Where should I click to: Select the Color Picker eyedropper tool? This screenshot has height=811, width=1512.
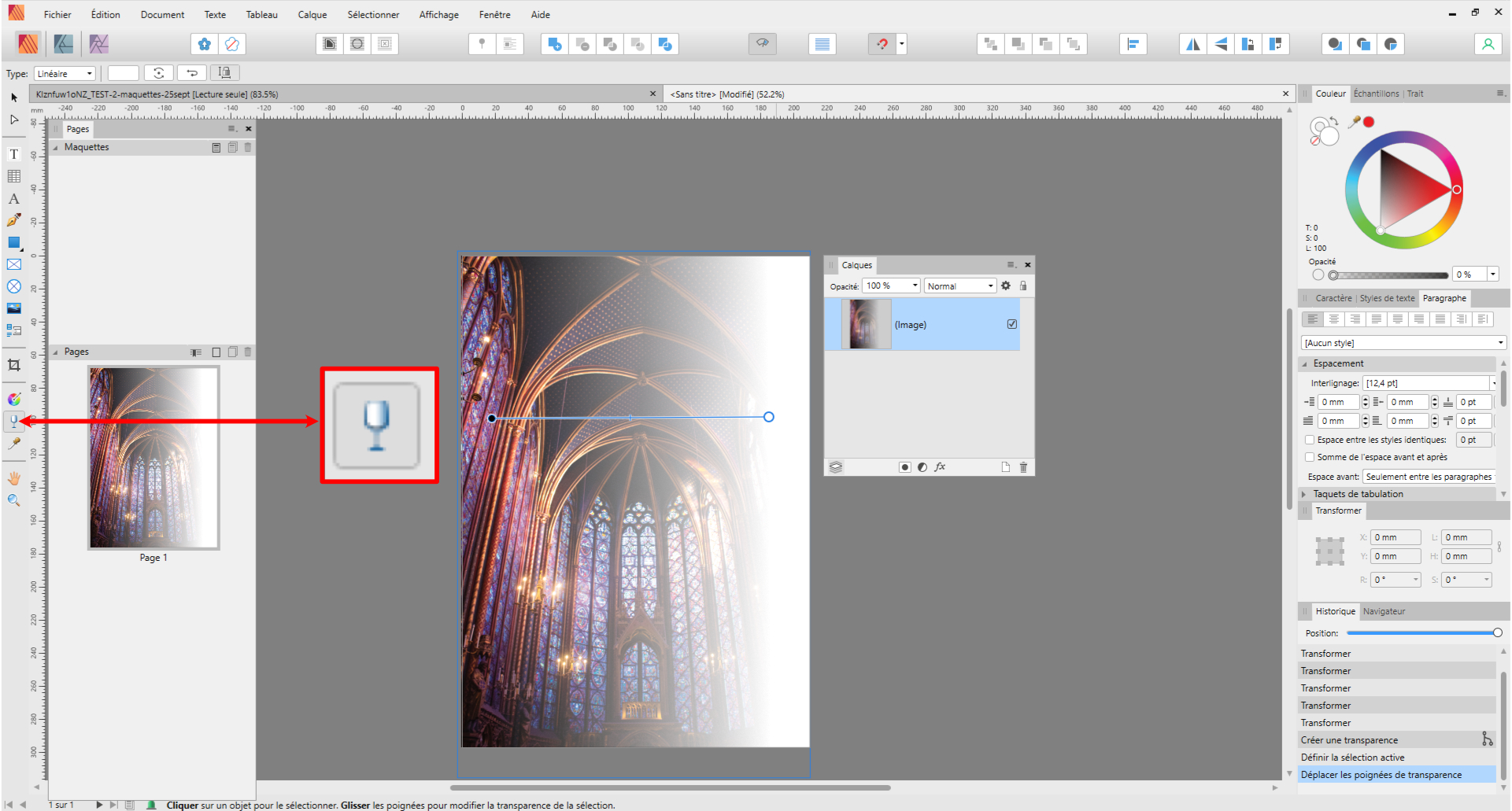click(14, 444)
